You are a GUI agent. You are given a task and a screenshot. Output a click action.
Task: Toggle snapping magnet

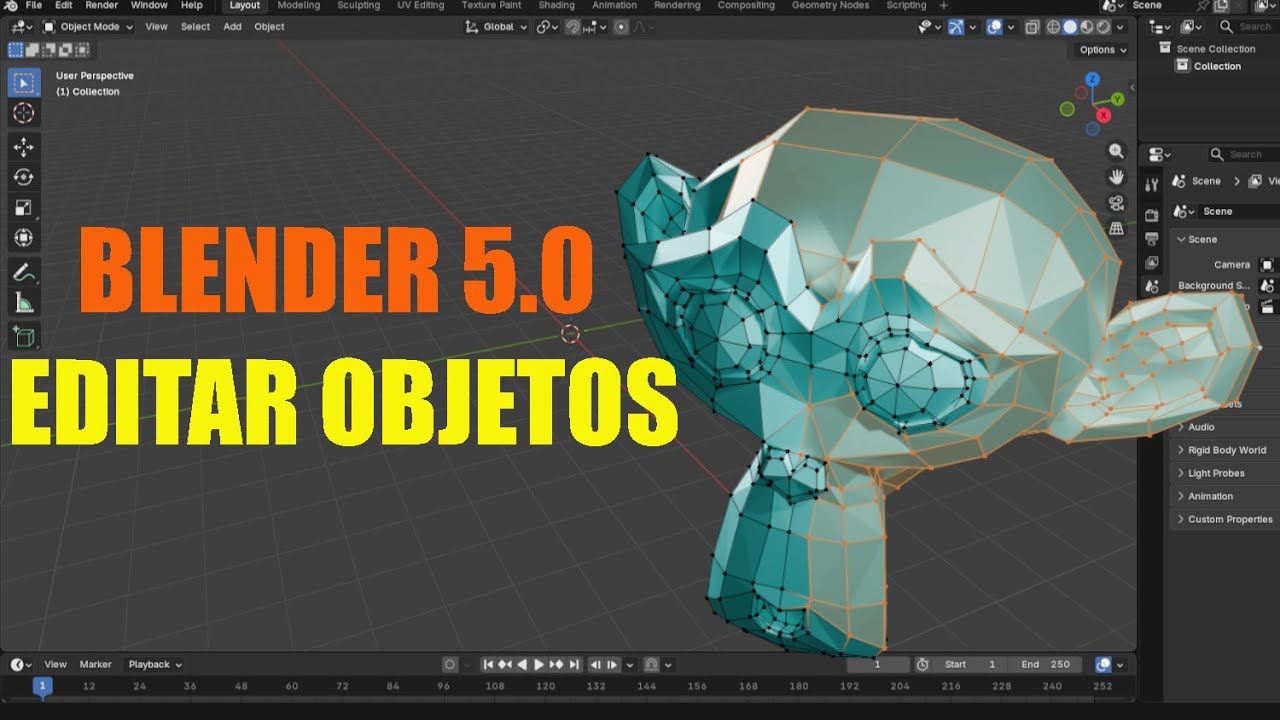pos(573,27)
